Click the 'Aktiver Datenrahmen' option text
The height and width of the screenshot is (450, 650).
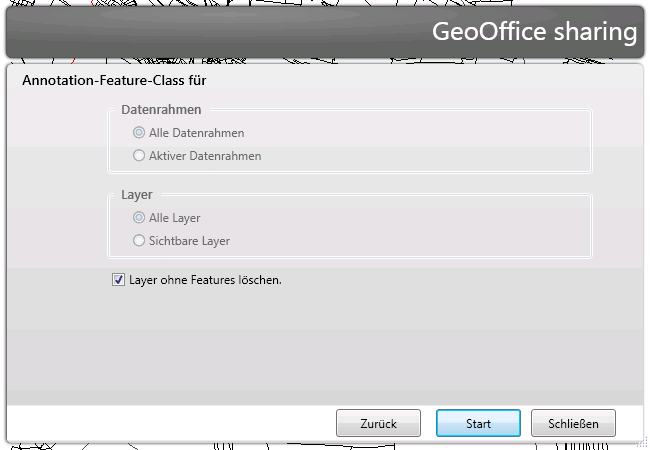205,156
